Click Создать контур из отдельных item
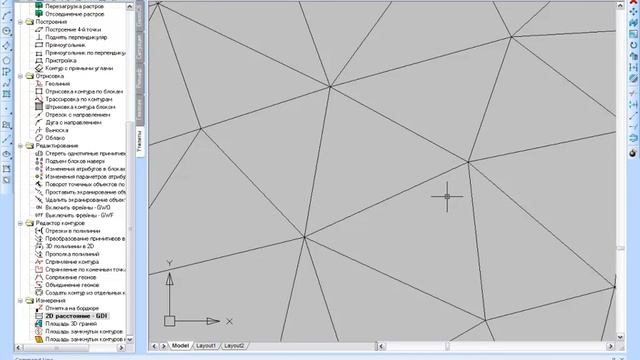Screen dimensions: 640x360 click(x=85, y=293)
